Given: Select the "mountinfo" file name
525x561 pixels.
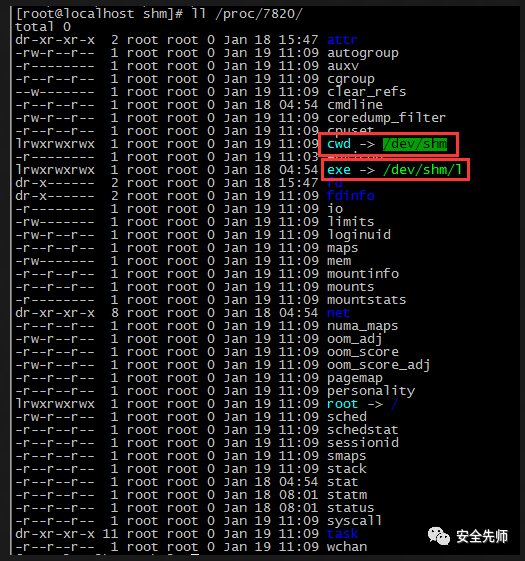Looking at the screenshot, I should point(363,274).
